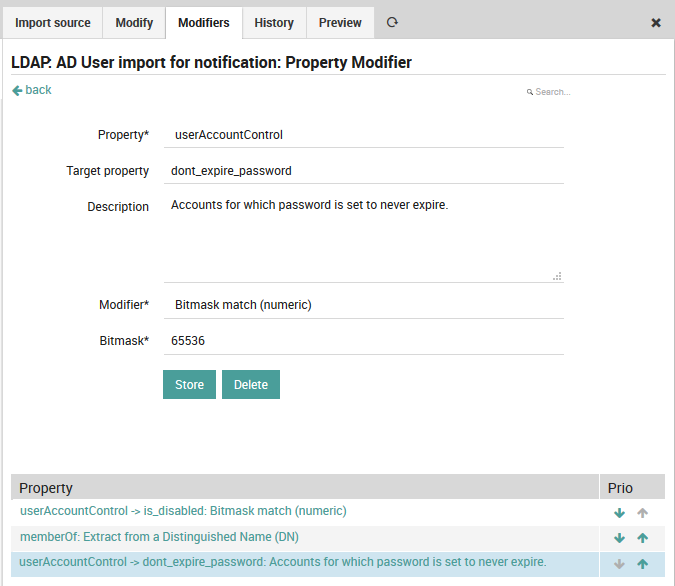Screen dimensions: 675x586
Task: Open the memberOf Extract from DN row
Action: (x=159, y=537)
